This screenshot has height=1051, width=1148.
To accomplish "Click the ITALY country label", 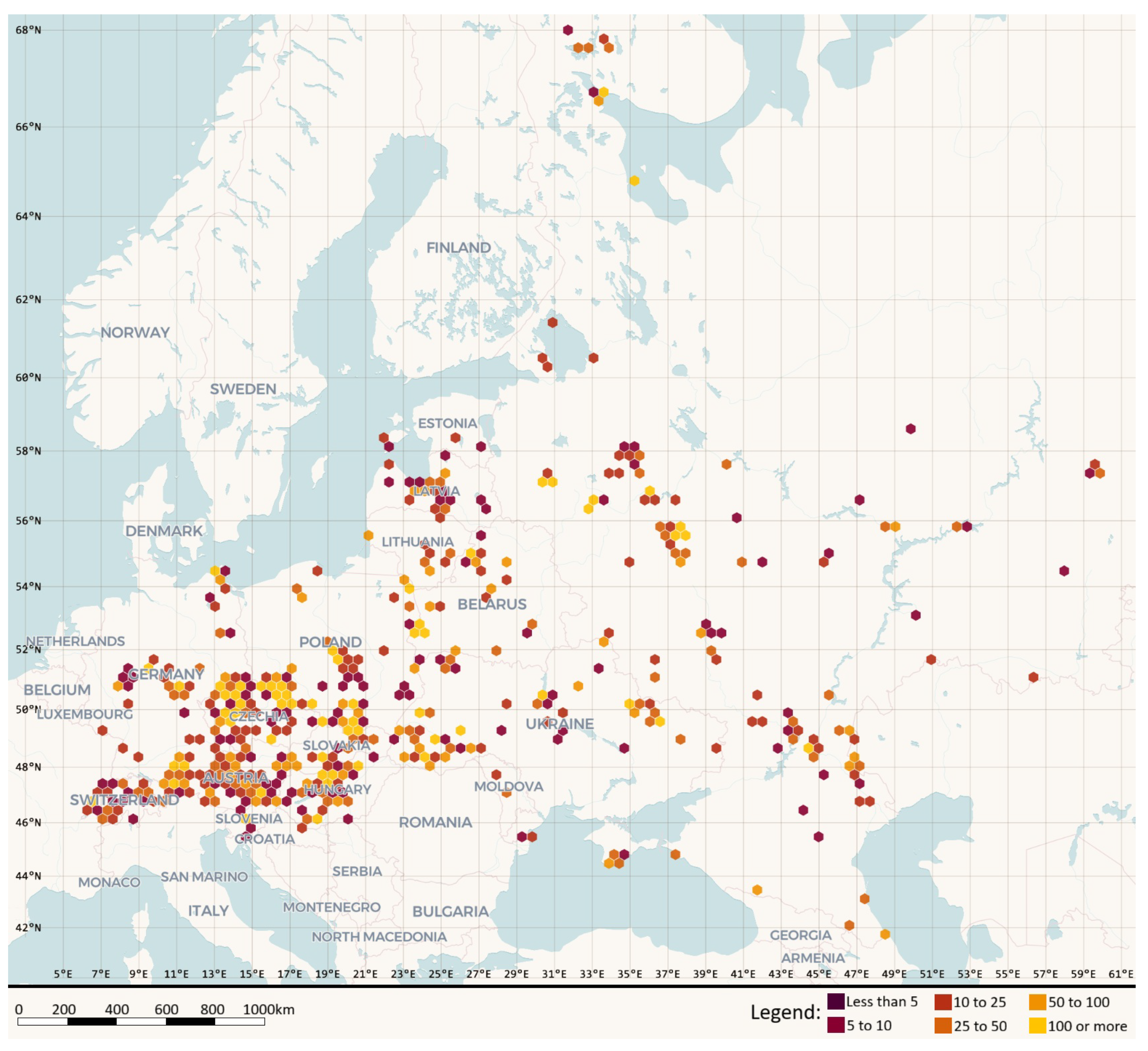I will (x=208, y=911).
